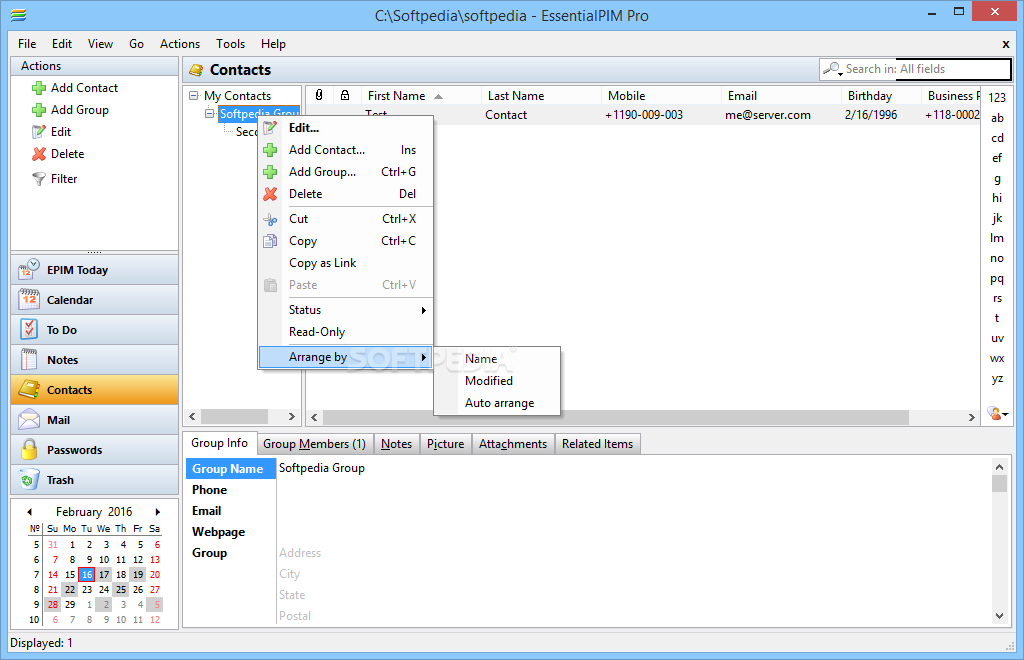Expand the Status submenu arrow
This screenshot has width=1024, height=660.
[x=423, y=310]
